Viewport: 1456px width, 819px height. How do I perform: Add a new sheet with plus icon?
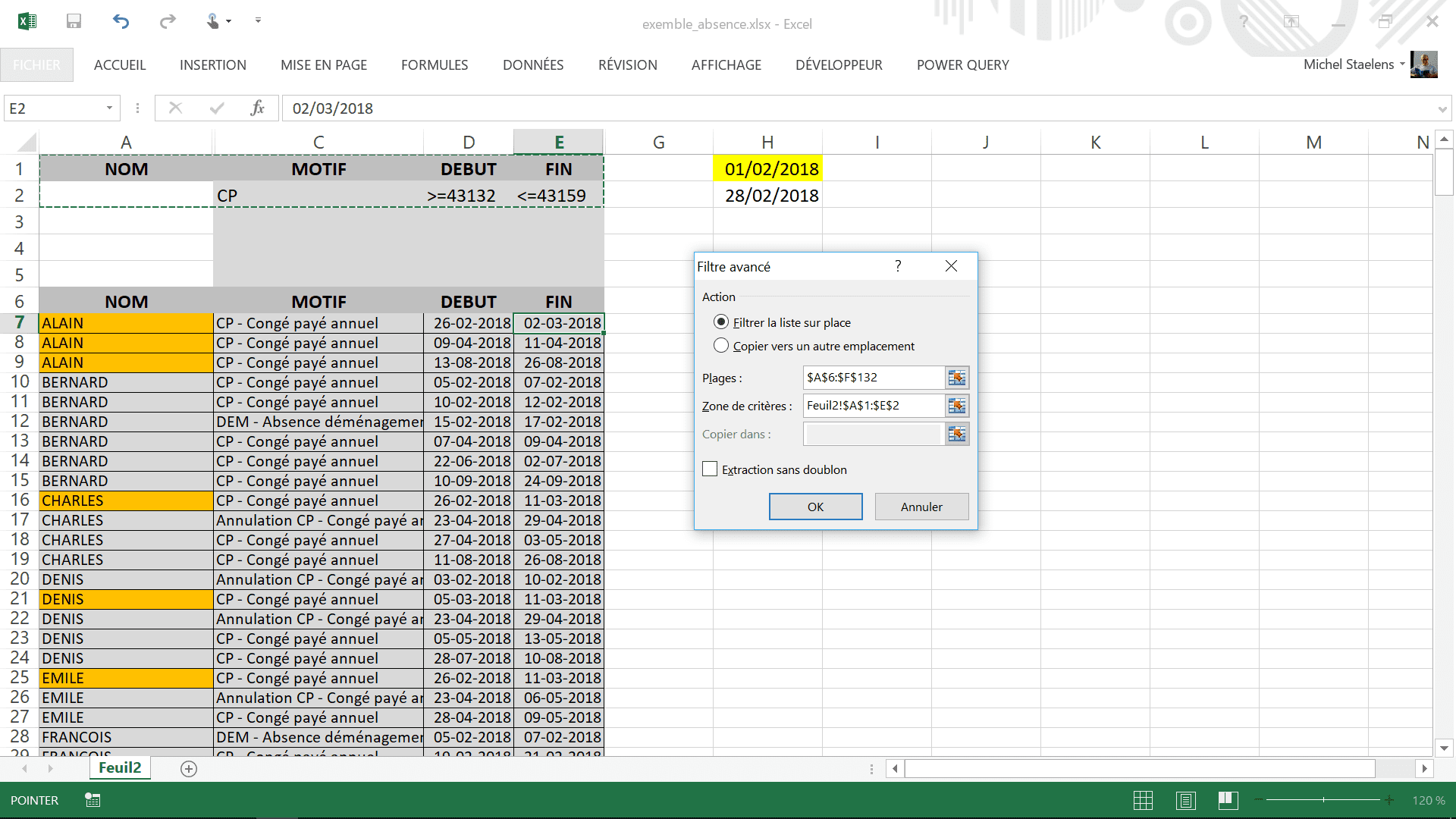point(189,769)
